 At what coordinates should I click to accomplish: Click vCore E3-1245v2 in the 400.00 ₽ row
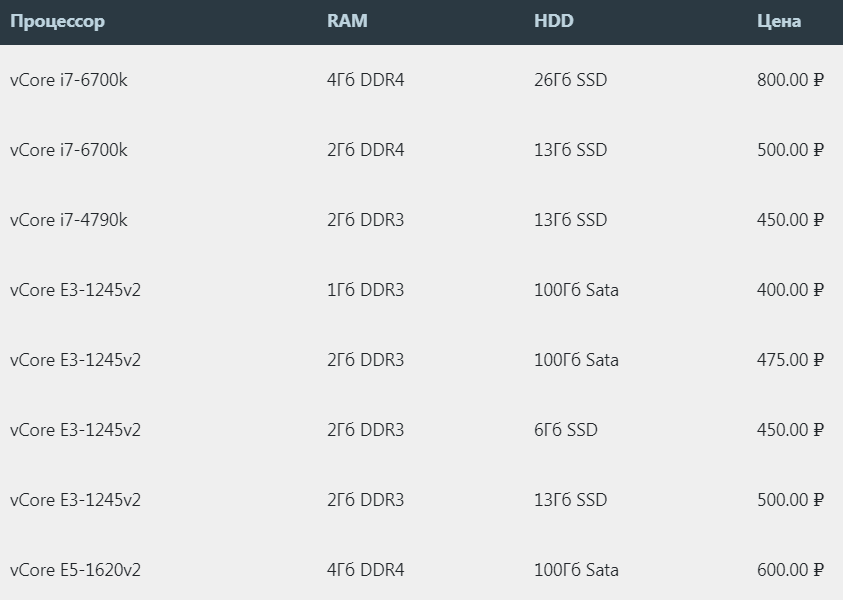point(75,290)
